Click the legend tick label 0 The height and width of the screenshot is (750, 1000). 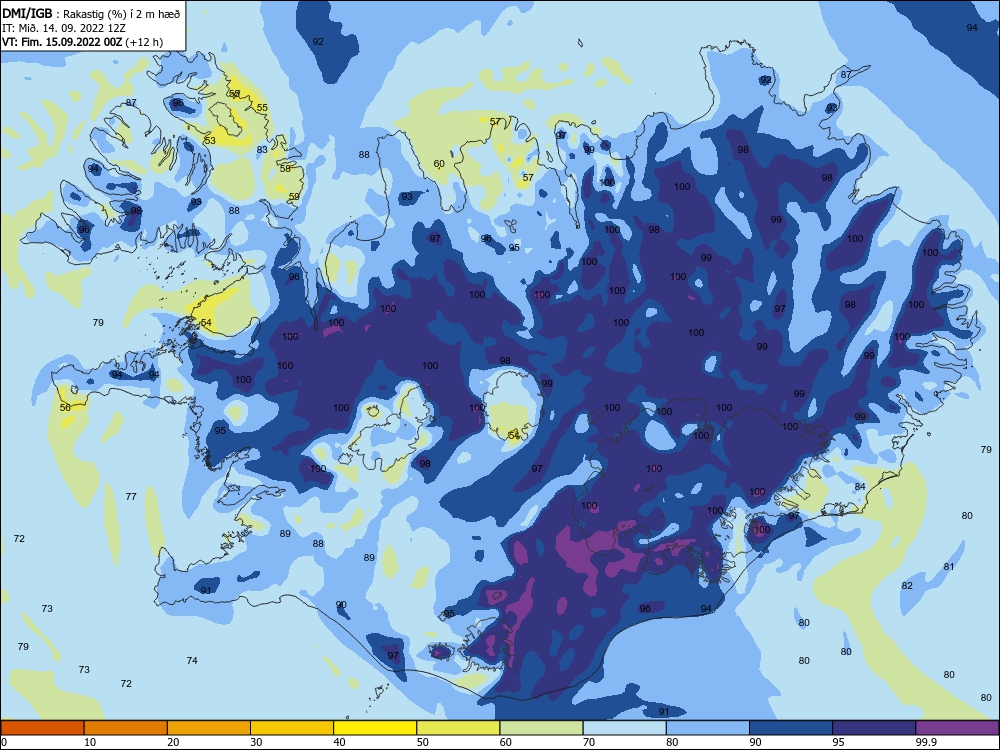(x=4, y=742)
